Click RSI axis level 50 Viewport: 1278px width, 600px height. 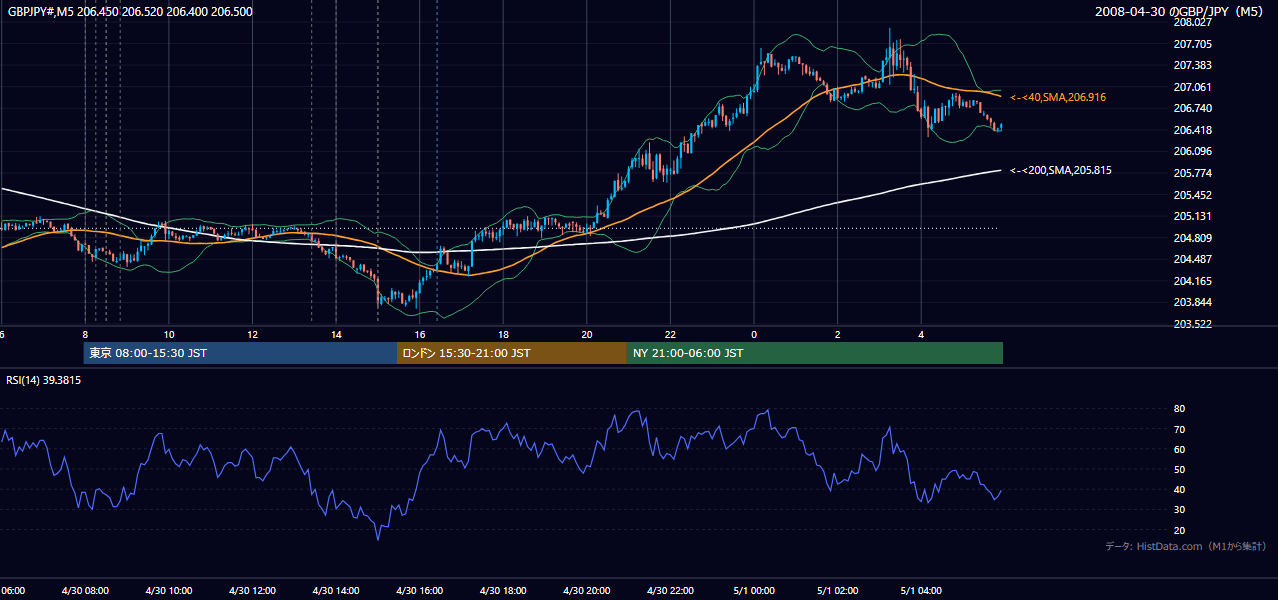click(x=1179, y=469)
